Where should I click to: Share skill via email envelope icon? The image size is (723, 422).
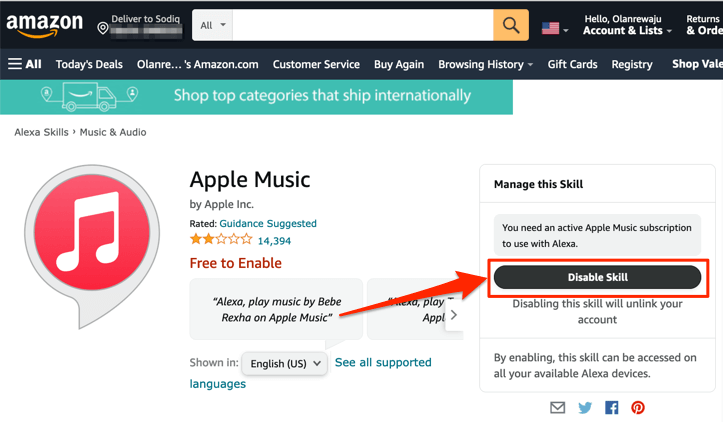(558, 408)
